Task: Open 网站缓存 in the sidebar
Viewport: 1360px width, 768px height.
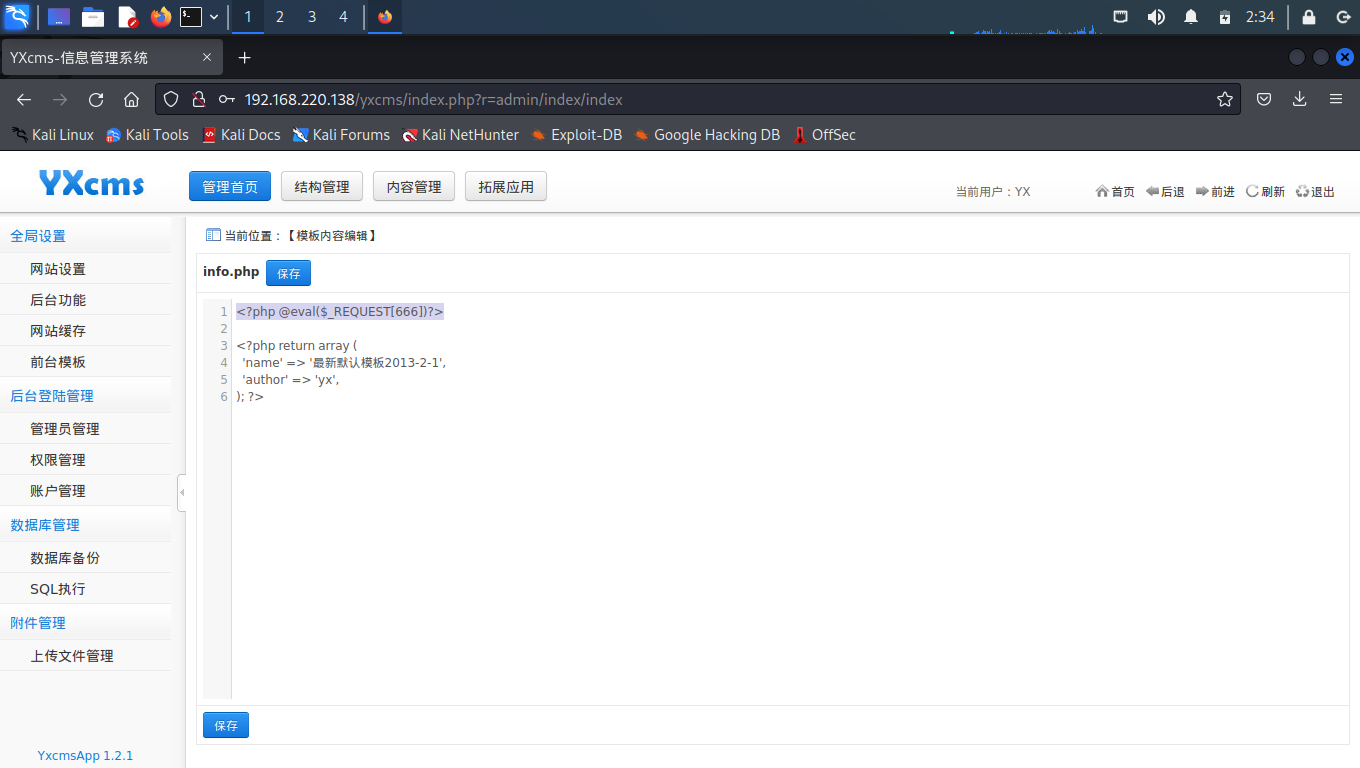Action: click(x=85, y=331)
